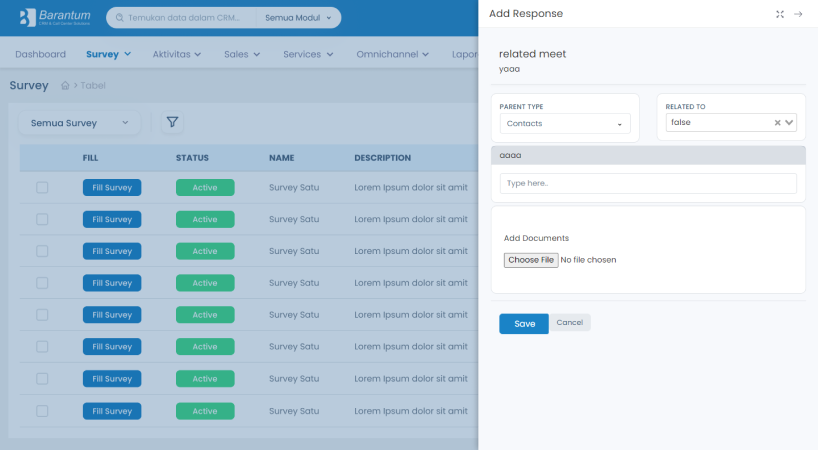Viewport: 818px width, 450px height.
Task: Focus the 'Type here..' answer field
Action: pyautogui.click(x=648, y=183)
